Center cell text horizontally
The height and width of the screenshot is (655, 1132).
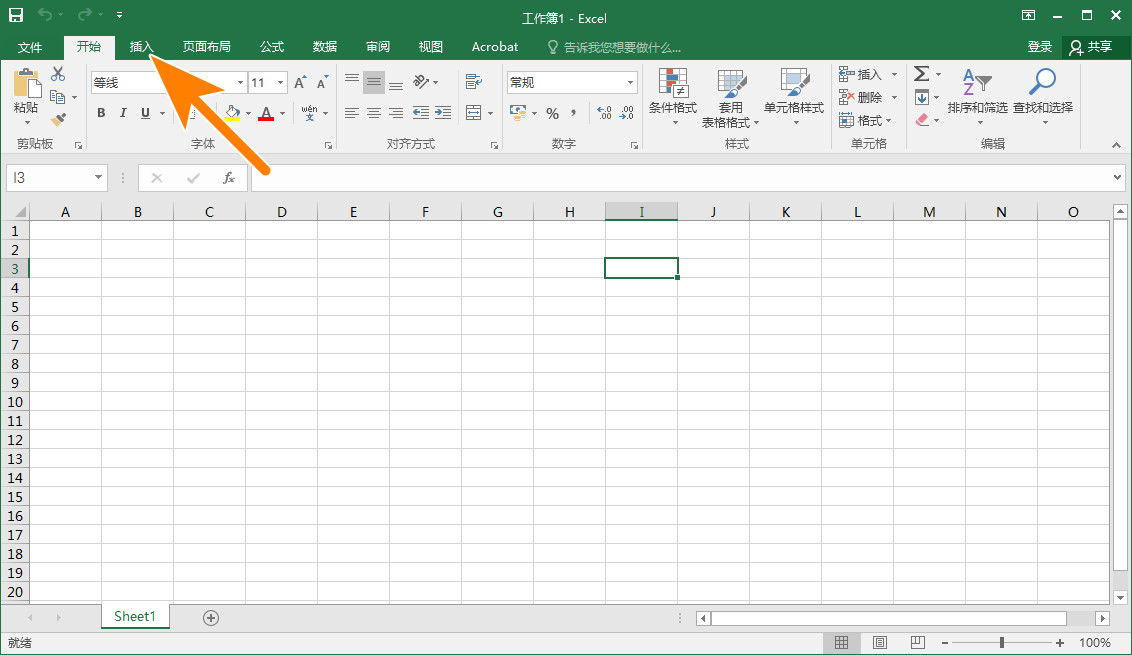pyautogui.click(x=374, y=113)
